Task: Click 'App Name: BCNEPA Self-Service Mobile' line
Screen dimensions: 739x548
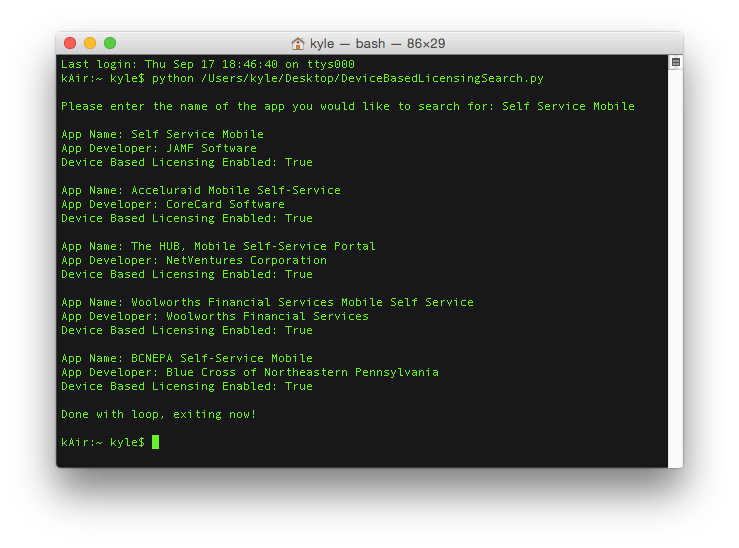Action: pyautogui.click(x=187, y=359)
